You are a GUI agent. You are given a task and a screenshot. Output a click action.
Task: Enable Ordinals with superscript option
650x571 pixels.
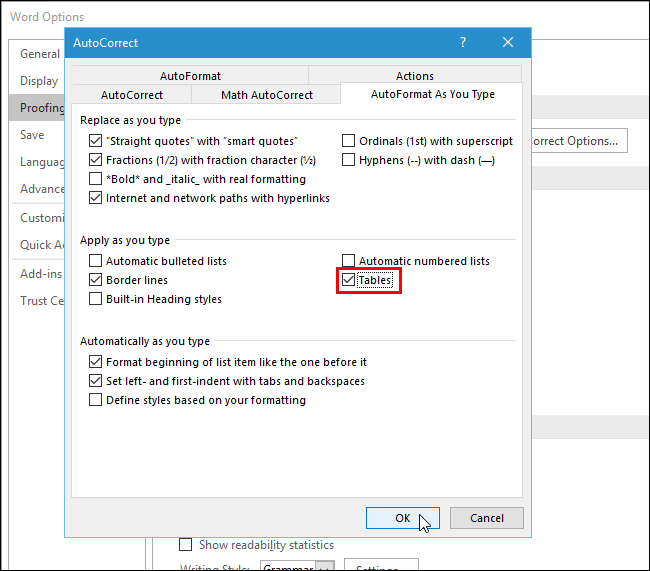click(x=348, y=141)
